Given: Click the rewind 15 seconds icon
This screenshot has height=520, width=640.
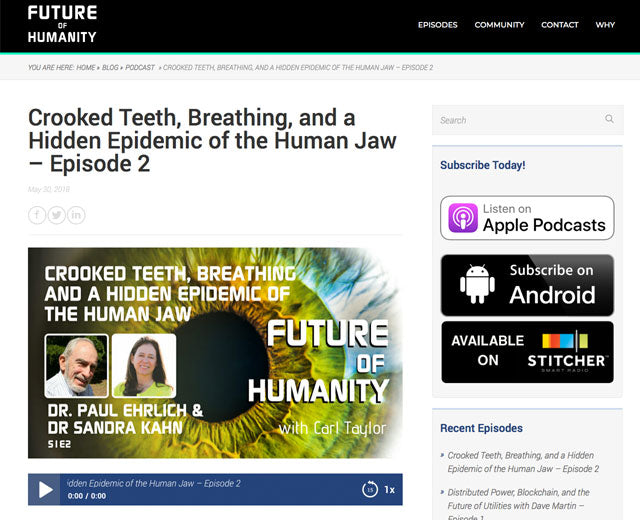Looking at the screenshot, I should pos(369,489).
